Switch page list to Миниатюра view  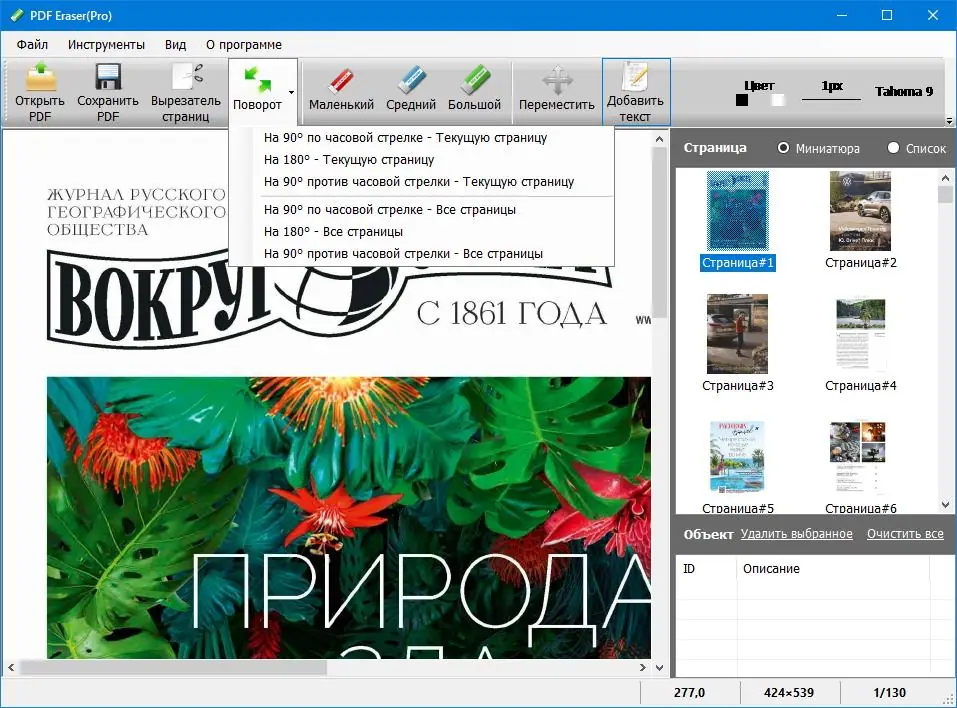tap(785, 148)
